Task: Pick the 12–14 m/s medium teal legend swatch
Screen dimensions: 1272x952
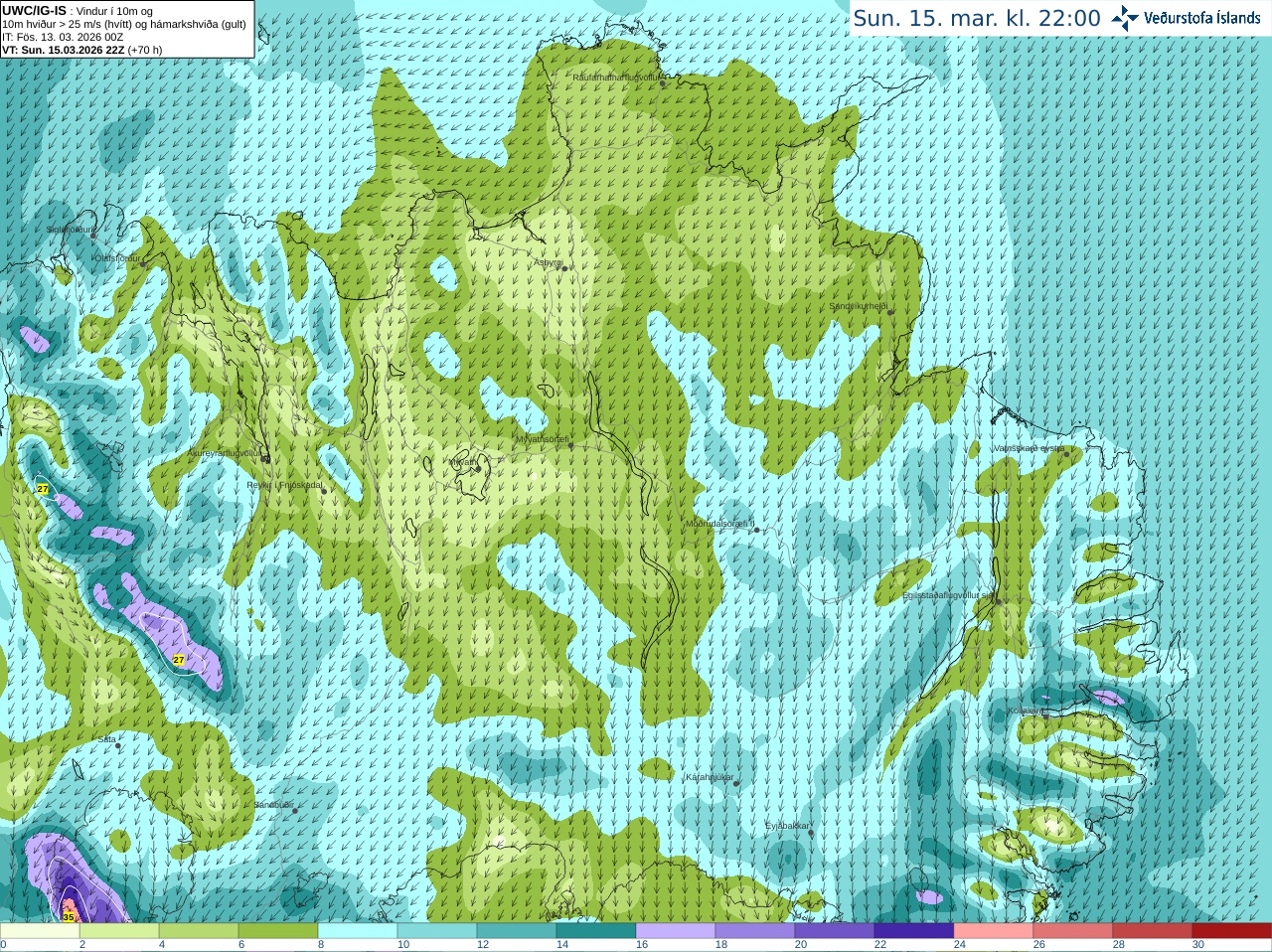Action: click(x=517, y=931)
